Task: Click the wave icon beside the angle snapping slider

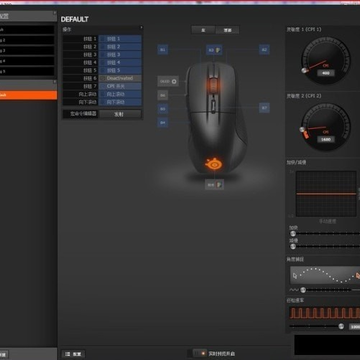Action: (294, 290)
